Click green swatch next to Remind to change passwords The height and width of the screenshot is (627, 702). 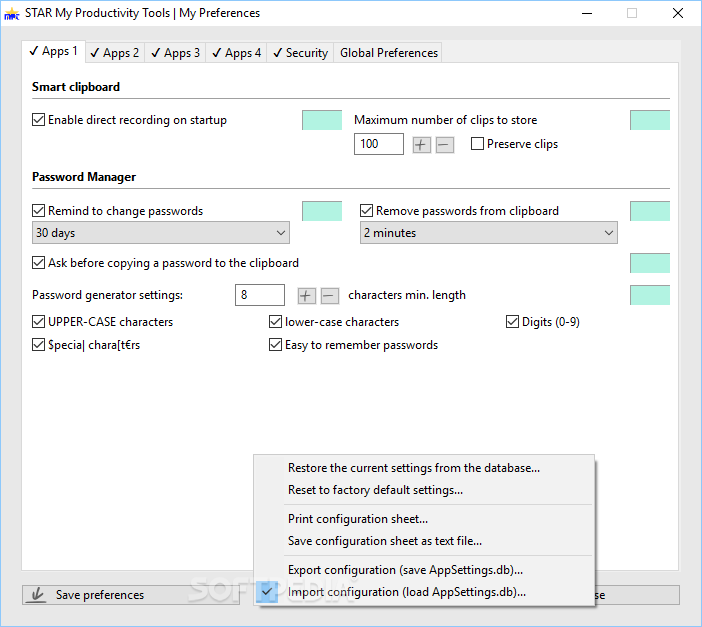322,211
